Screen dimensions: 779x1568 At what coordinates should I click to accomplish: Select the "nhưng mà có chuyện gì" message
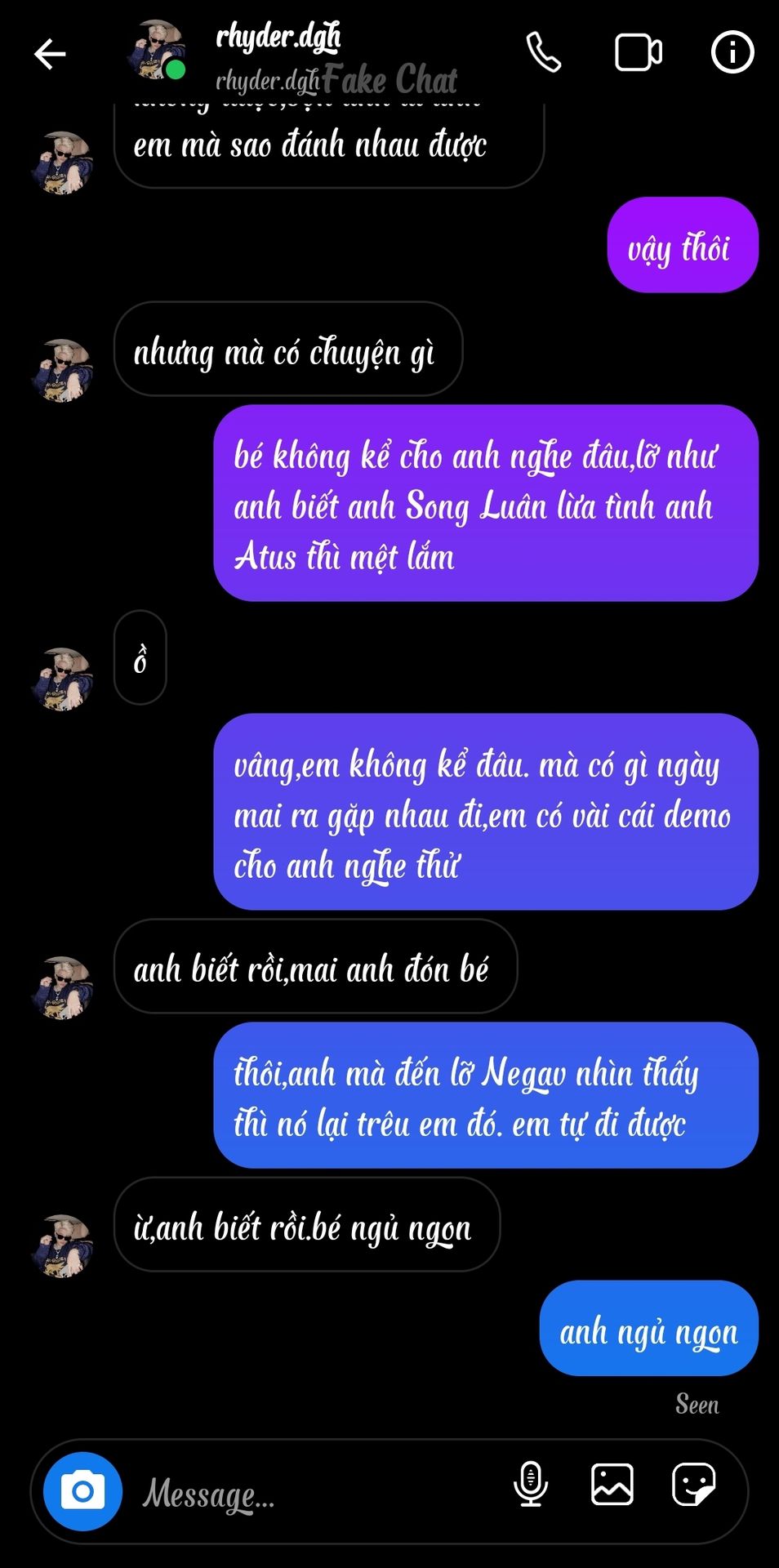coord(288,349)
